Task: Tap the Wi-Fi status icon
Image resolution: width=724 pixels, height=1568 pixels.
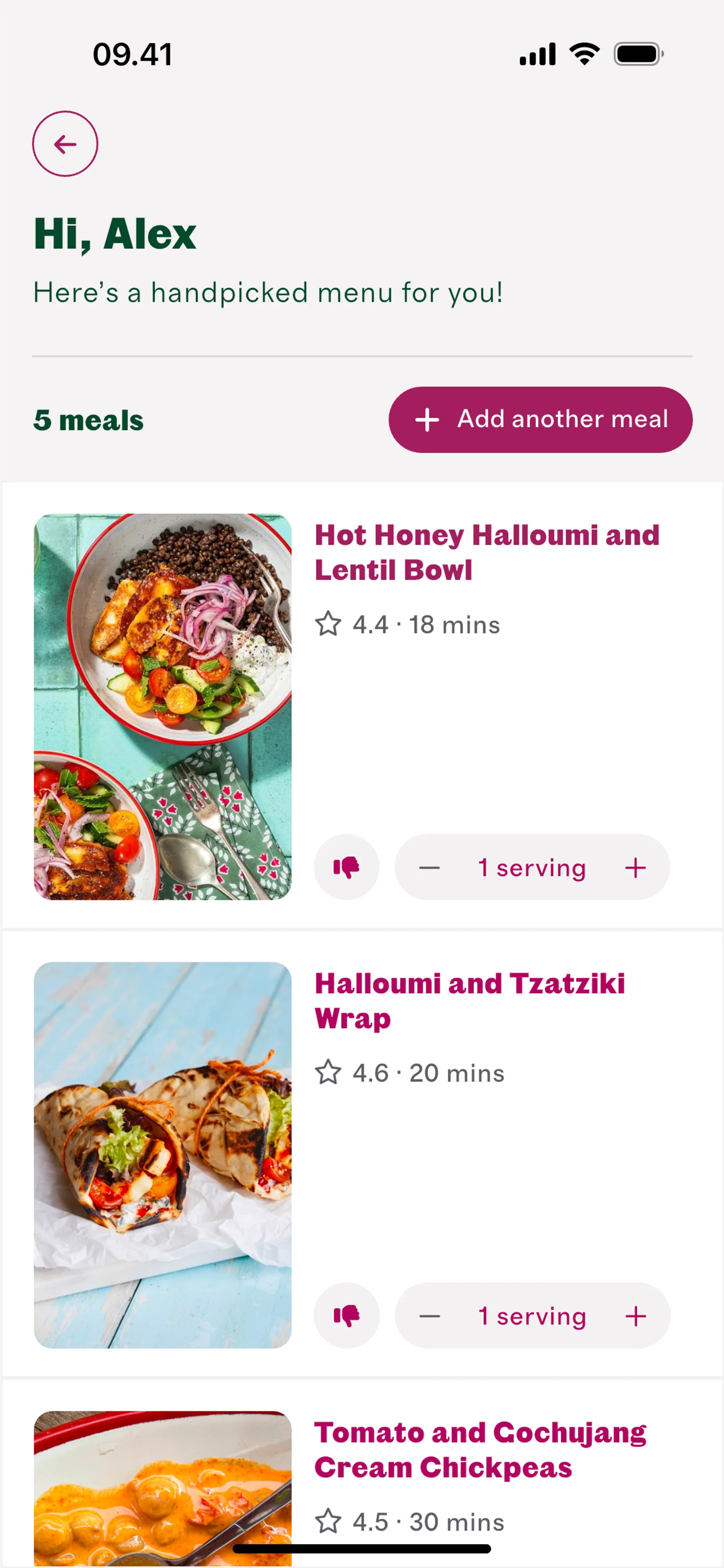Action: [584, 54]
